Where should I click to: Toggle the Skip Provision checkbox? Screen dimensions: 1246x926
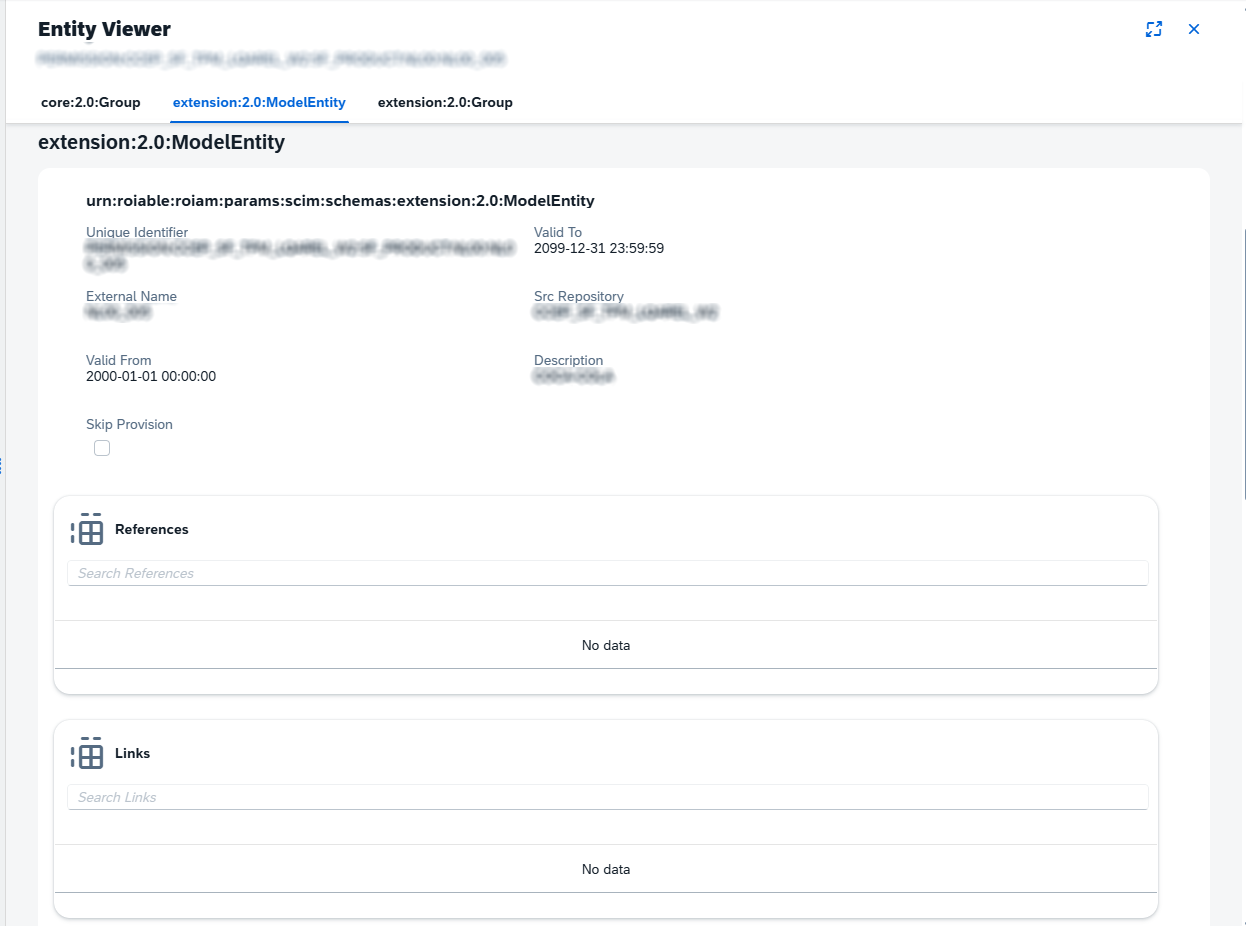tap(102, 448)
